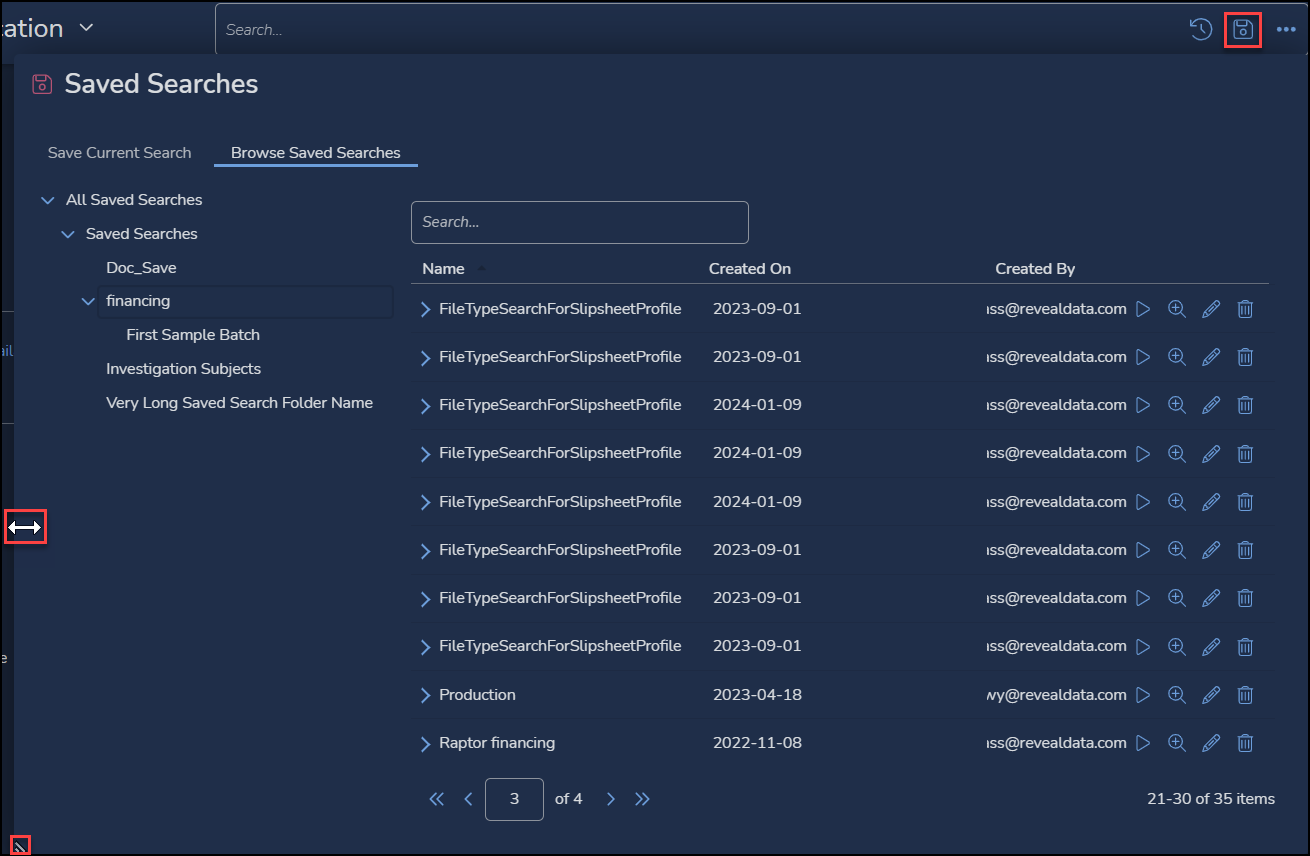This screenshot has height=856, width=1310.
Task: Delete the first FileTypeSearchForSlipsheetProfile entry
Action: pyautogui.click(x=1245, y=309)
